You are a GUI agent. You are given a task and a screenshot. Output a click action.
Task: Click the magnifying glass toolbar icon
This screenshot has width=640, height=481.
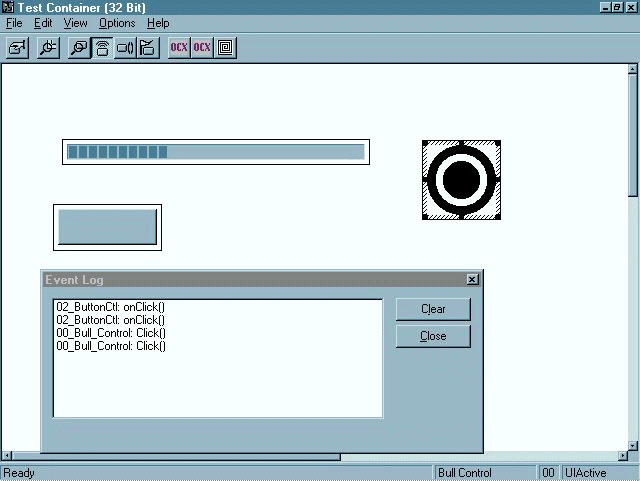pos(79,47)
